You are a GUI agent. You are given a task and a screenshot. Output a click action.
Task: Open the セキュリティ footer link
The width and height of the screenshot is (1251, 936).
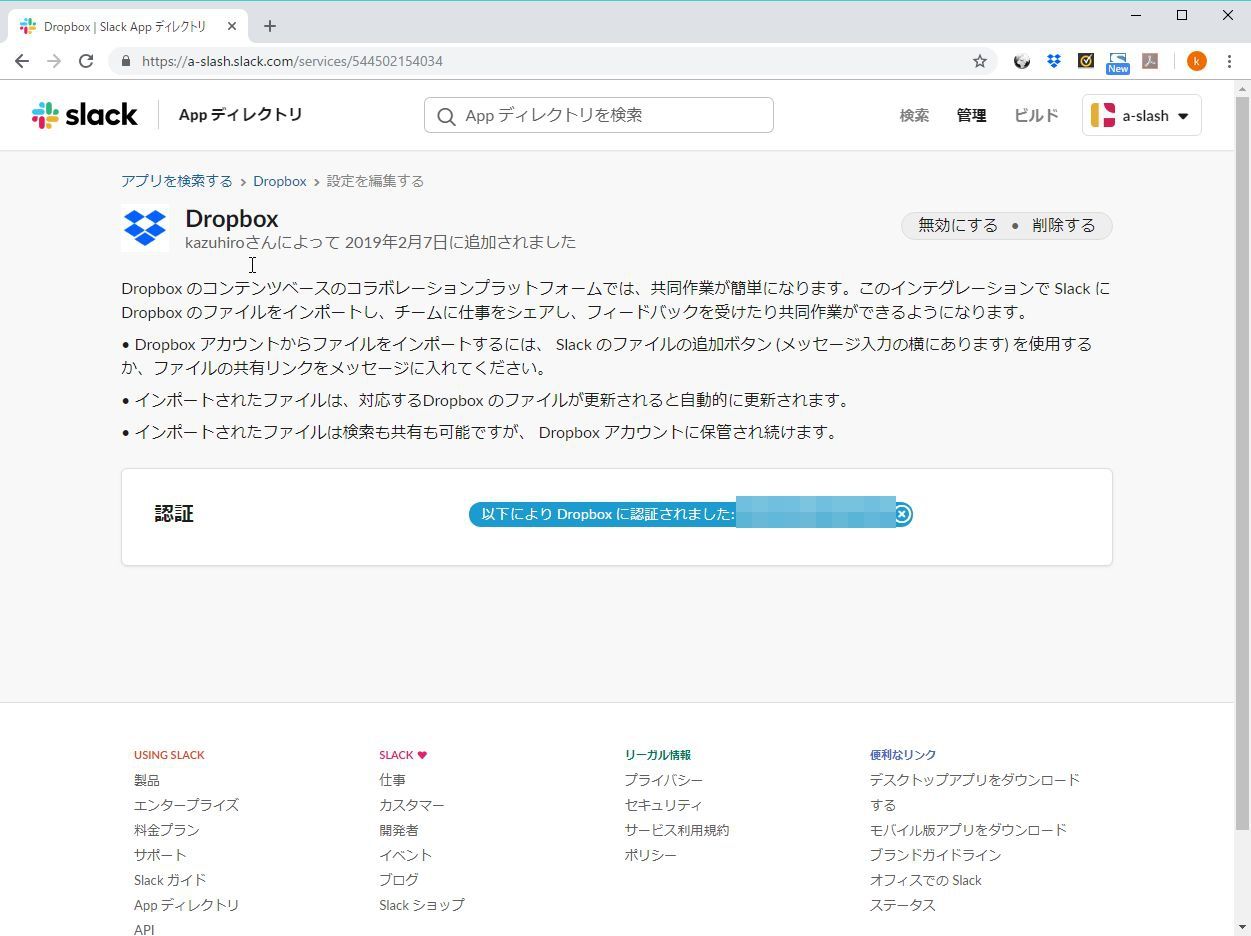(x=663, y=805)
